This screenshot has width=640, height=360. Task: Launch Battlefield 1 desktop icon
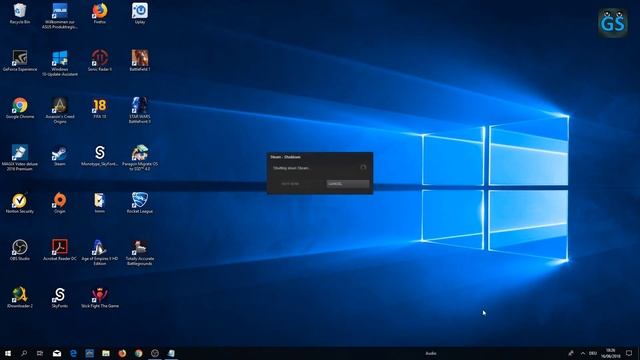tap(140, 60)
